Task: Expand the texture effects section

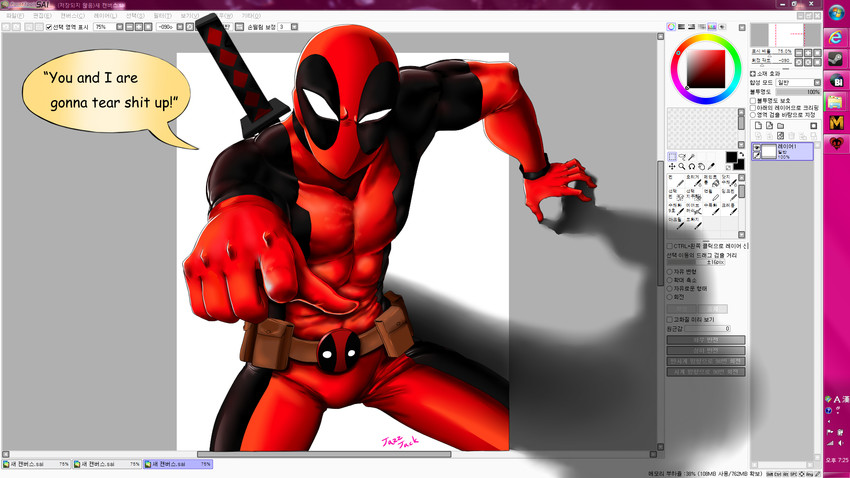Action: 753,73
